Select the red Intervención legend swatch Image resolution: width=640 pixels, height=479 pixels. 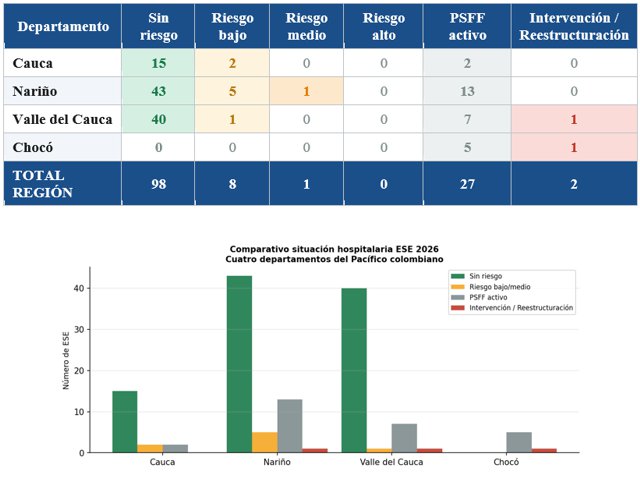click(x=458, y=308)
